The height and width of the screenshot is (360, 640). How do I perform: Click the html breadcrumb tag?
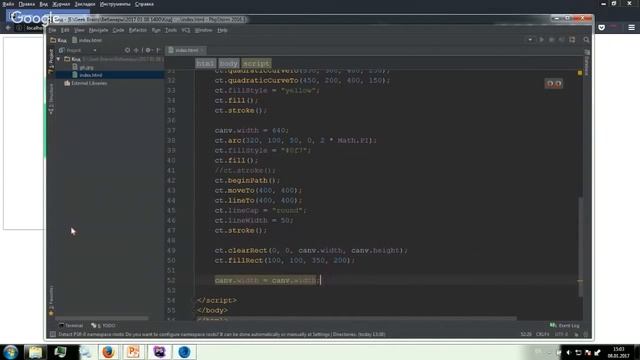(205, 64)
